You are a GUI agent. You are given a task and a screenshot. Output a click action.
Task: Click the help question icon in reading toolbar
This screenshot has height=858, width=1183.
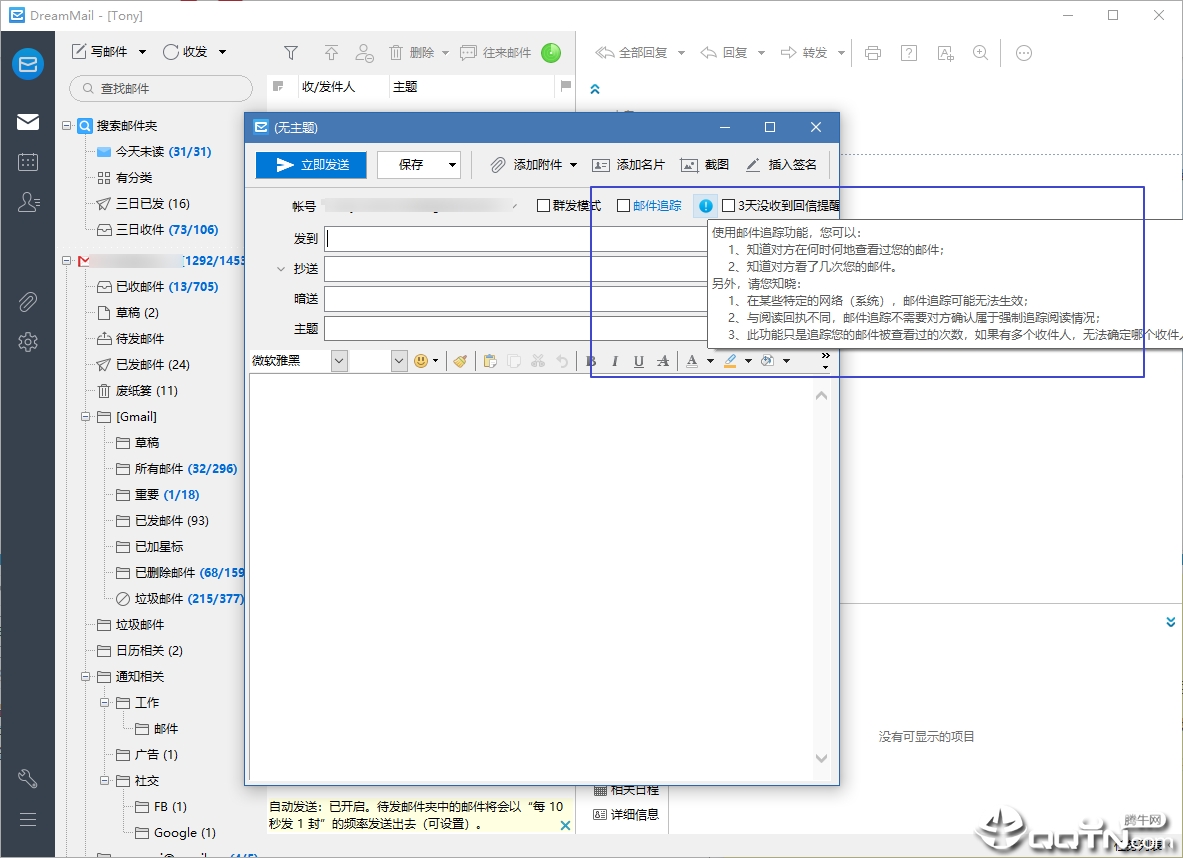909,53
